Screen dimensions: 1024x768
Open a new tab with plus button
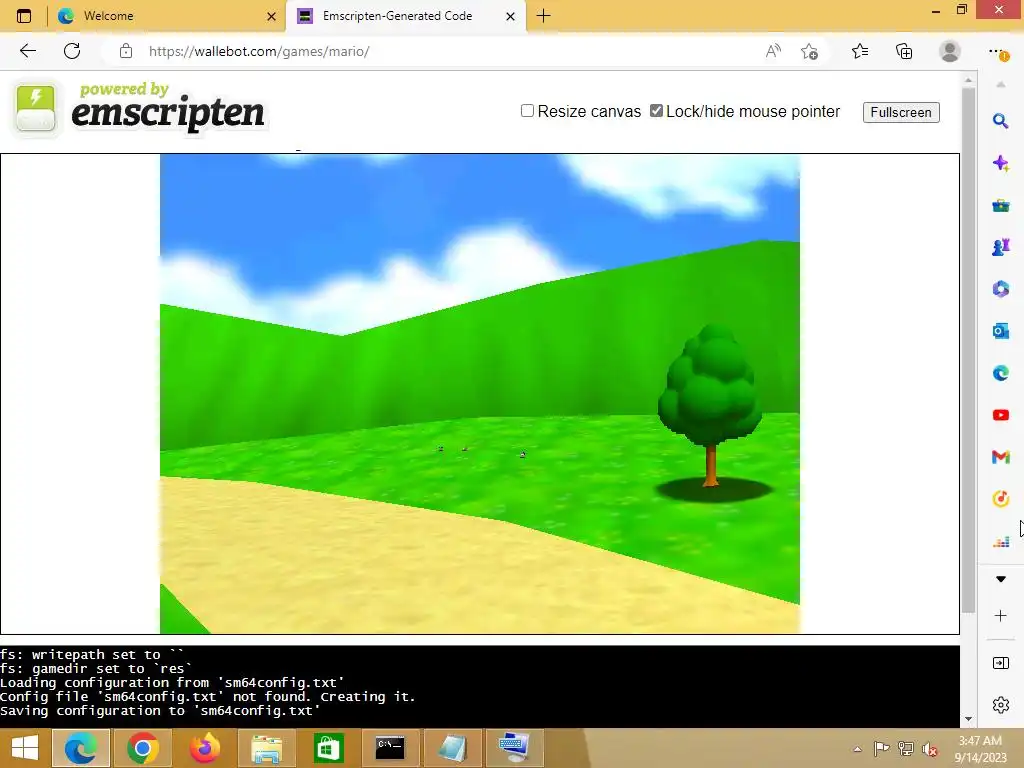(543, 16)
